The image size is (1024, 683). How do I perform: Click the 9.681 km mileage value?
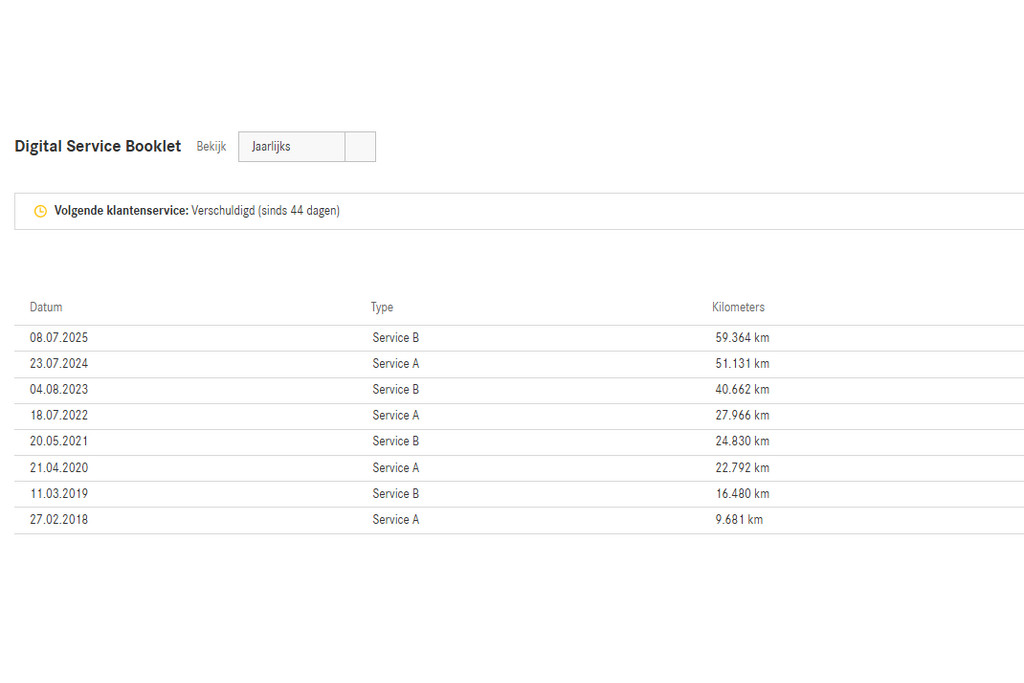point(739,520)
